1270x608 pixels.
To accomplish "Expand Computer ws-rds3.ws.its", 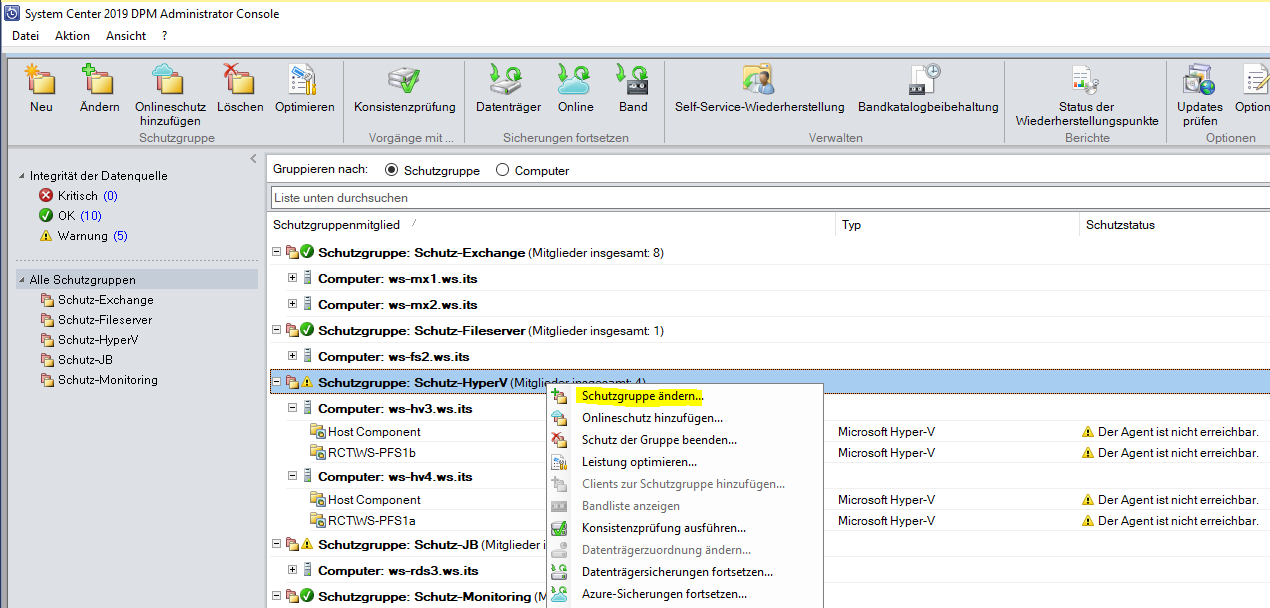I will pos(293,570).
